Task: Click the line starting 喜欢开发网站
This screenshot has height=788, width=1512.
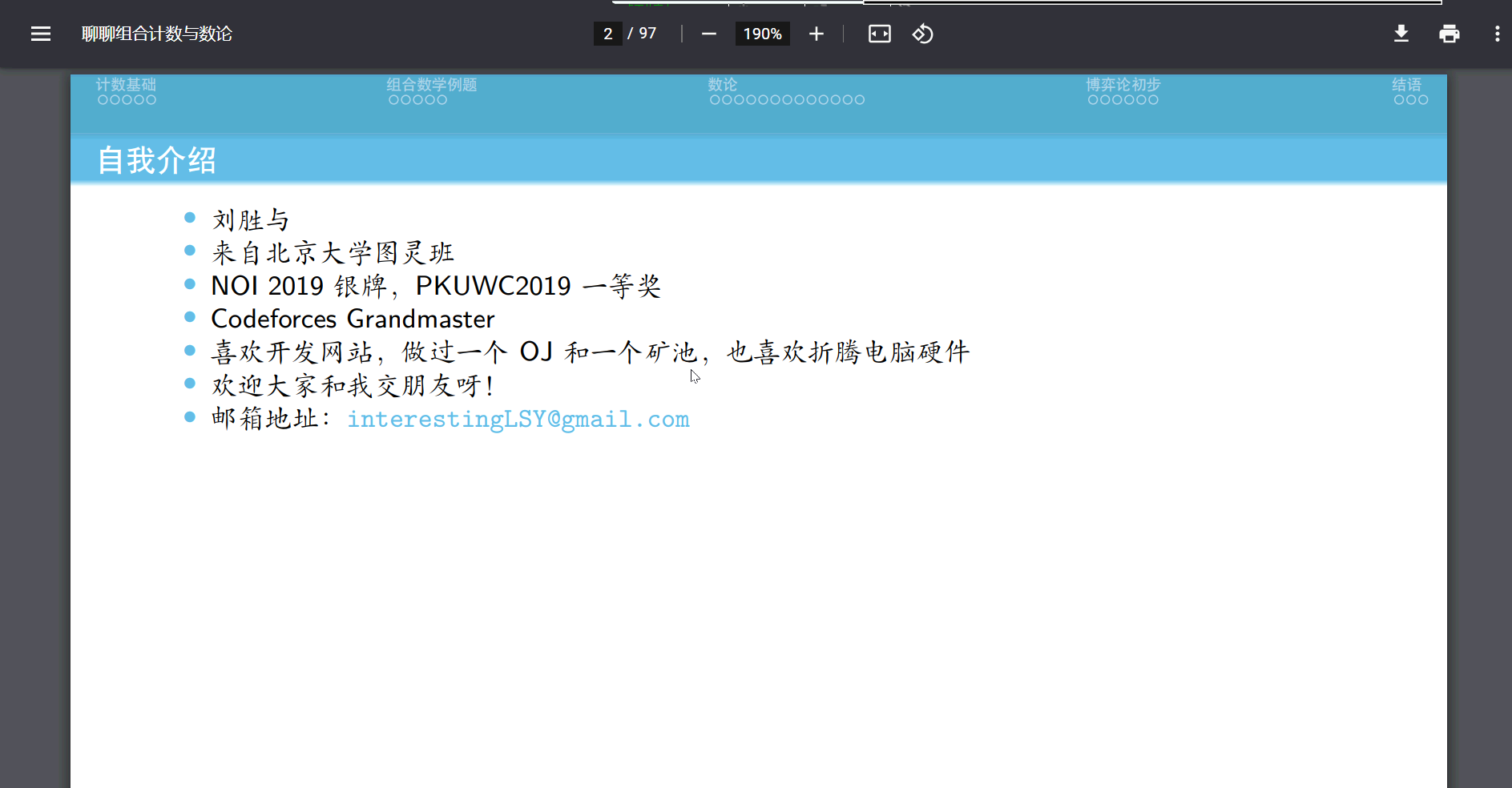Action: click(591, 352)
